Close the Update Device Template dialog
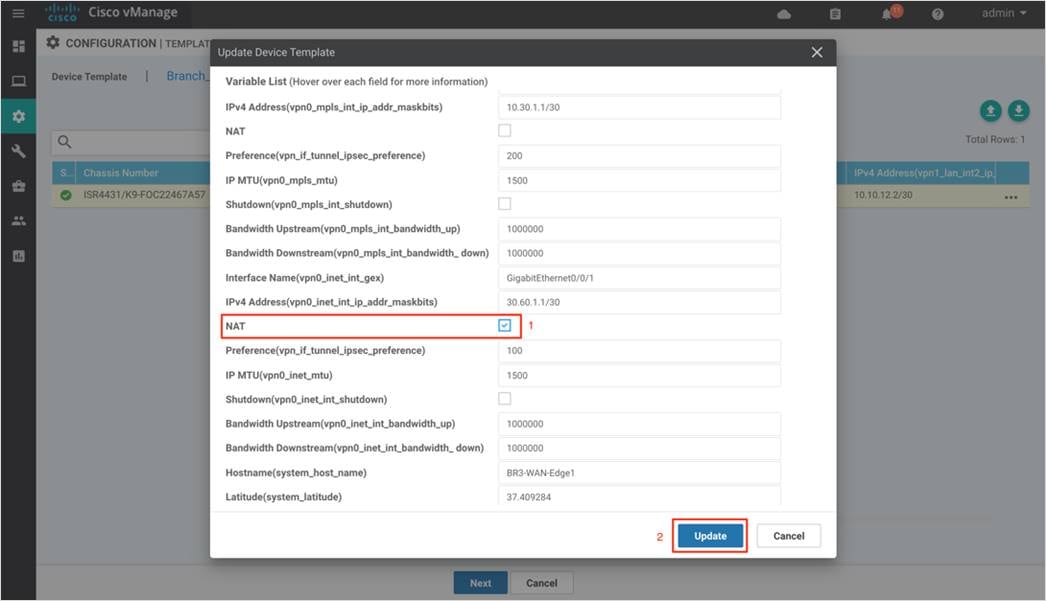The width and height of the screenshot is (1046, 601). pos(817,52)
